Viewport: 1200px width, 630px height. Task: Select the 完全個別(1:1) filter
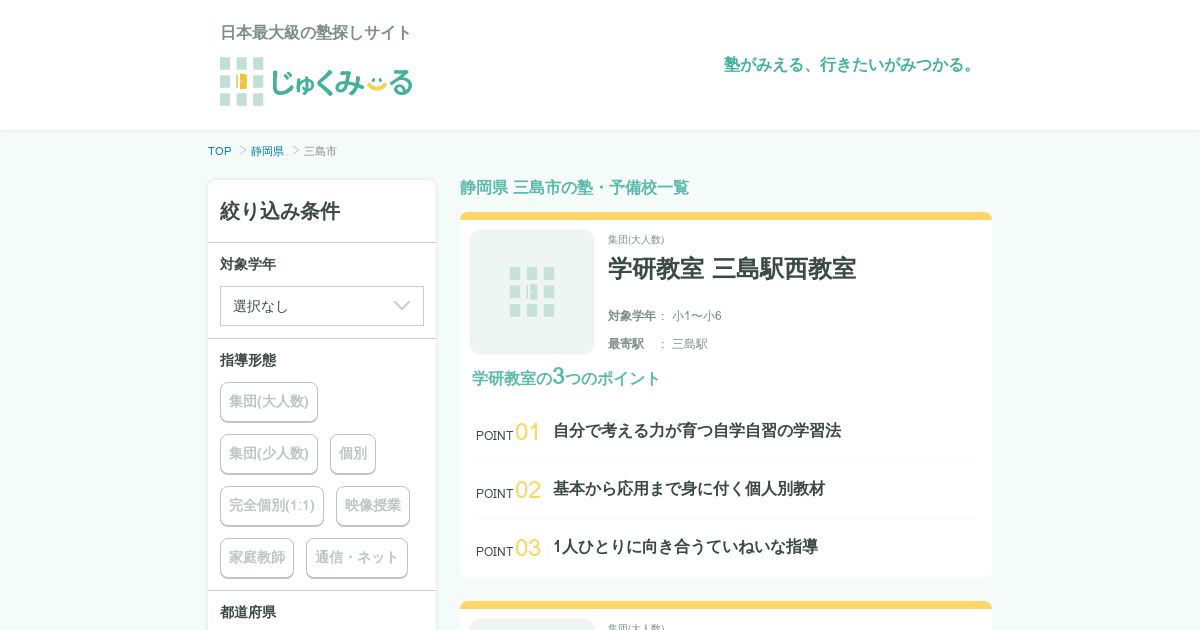272,506
